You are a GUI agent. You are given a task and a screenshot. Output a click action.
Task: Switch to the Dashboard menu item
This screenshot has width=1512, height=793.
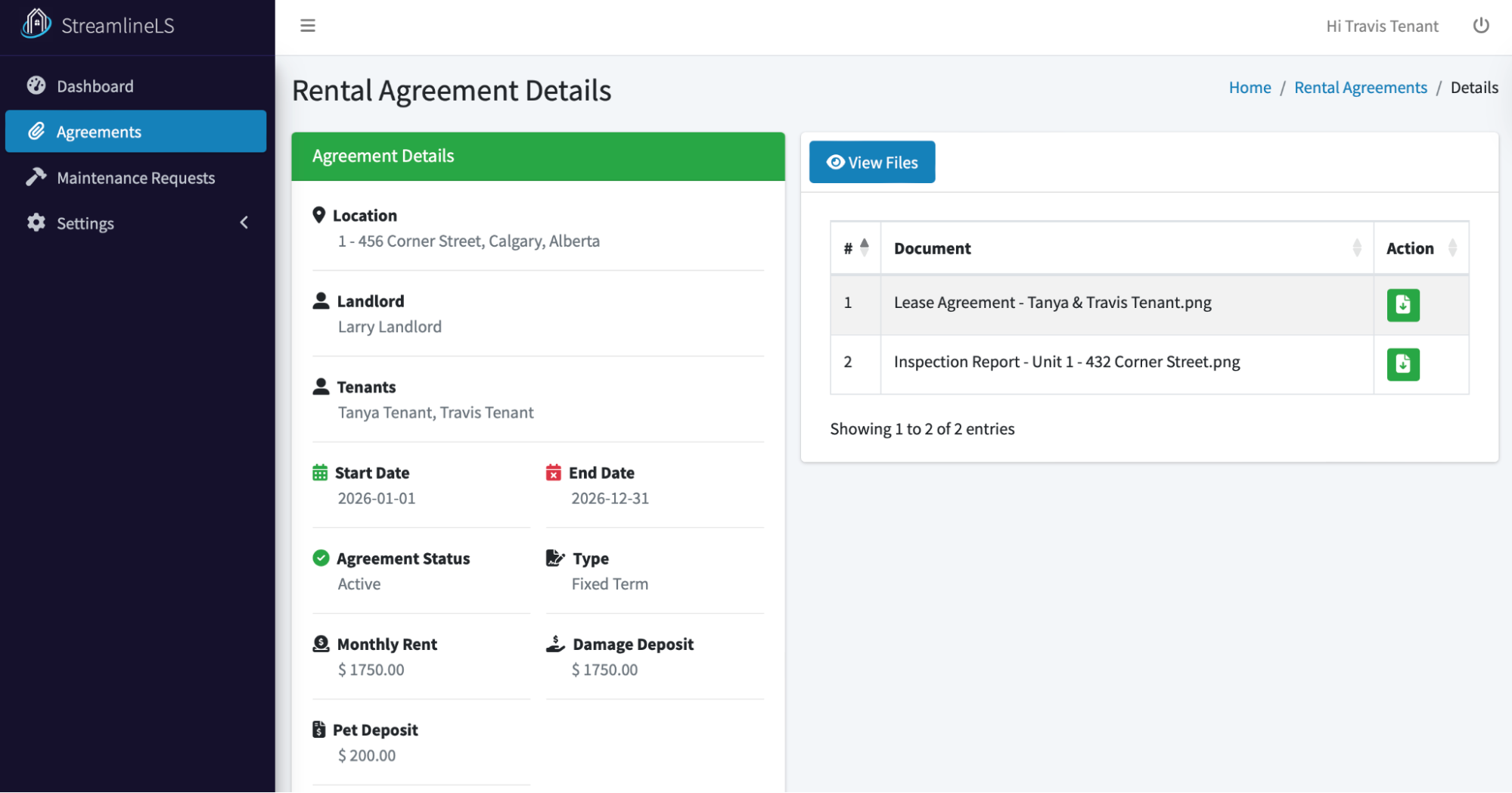click(x=95, y=85)
